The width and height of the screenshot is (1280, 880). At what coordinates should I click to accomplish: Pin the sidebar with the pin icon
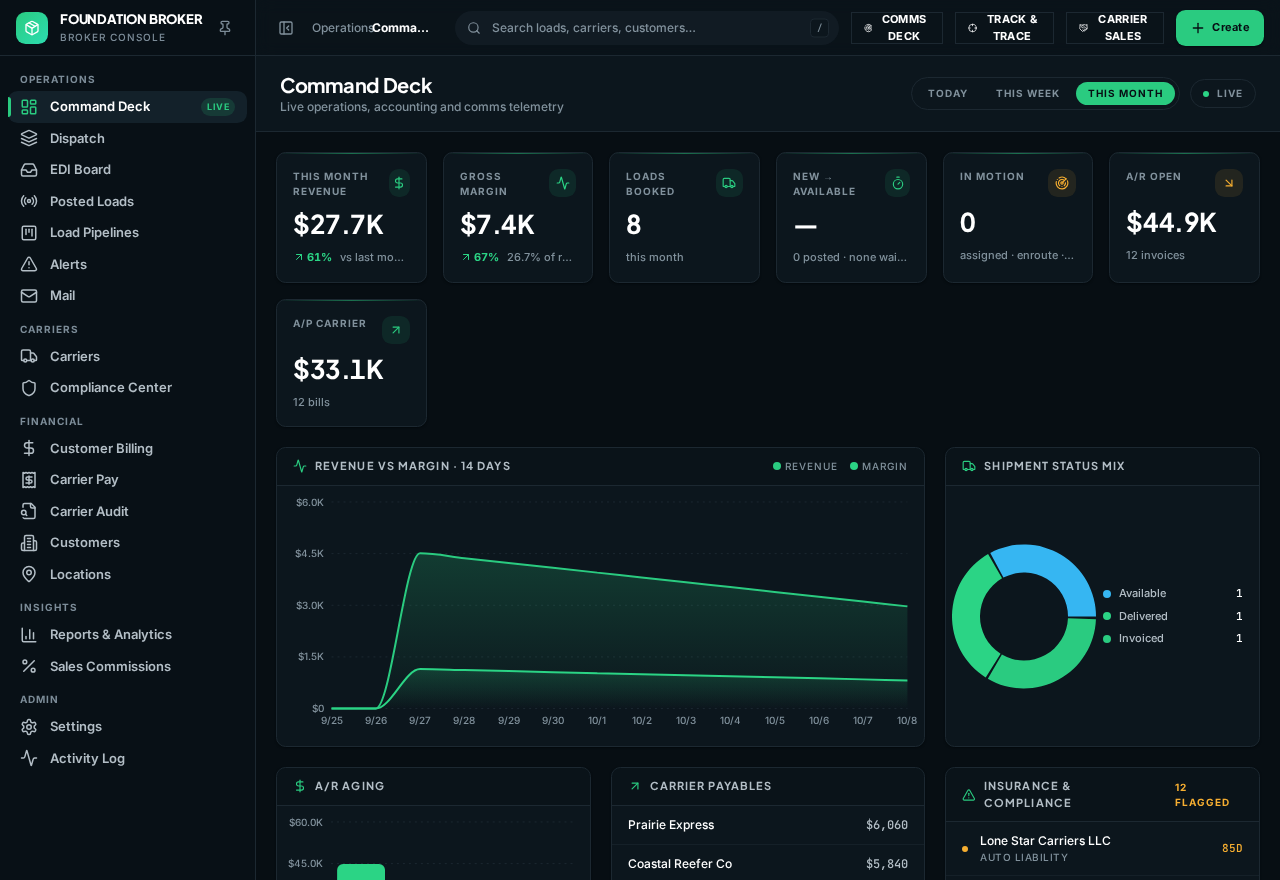[x=225, y=28]
